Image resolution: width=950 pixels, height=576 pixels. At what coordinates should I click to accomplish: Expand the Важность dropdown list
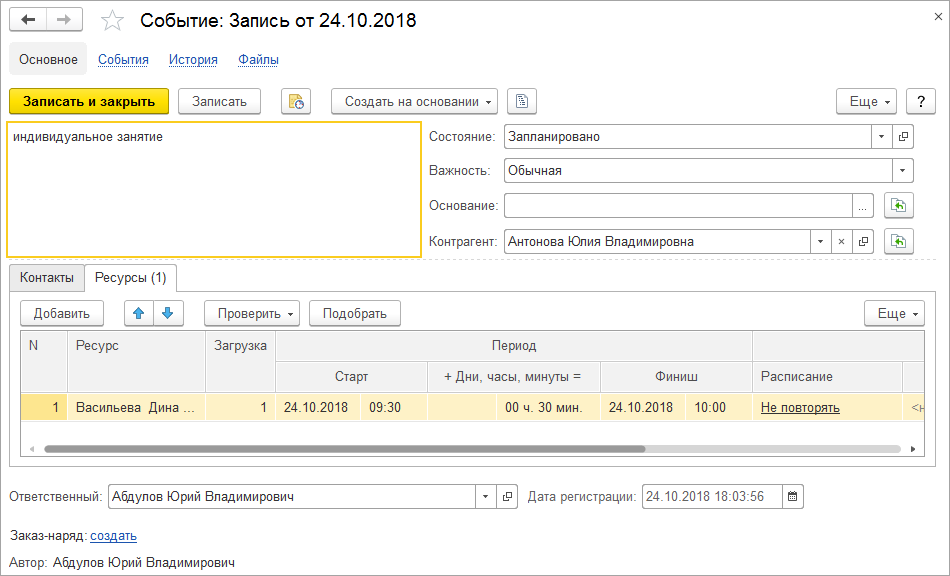coord(903,171)
